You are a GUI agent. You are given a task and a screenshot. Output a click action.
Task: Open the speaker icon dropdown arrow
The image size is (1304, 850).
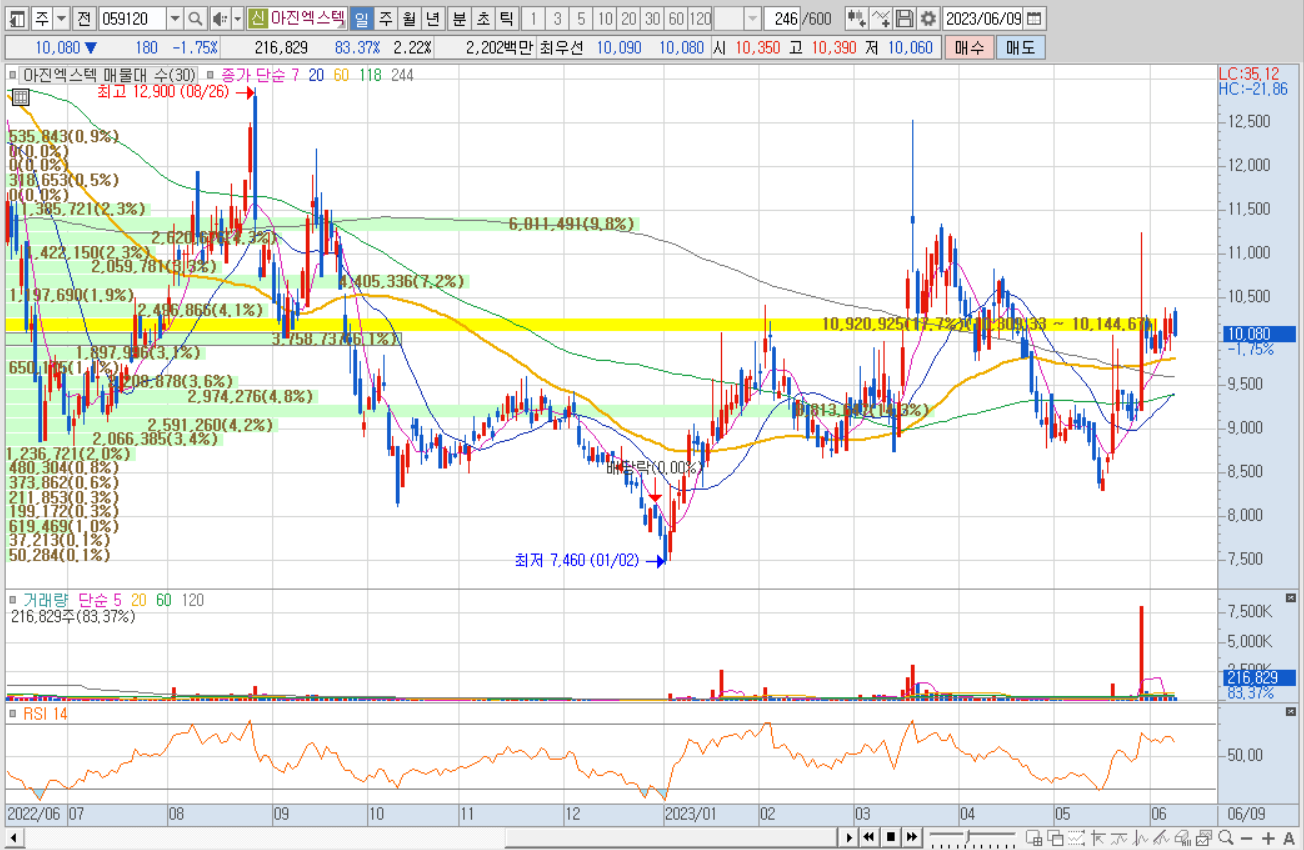click(x=236, y=18)
